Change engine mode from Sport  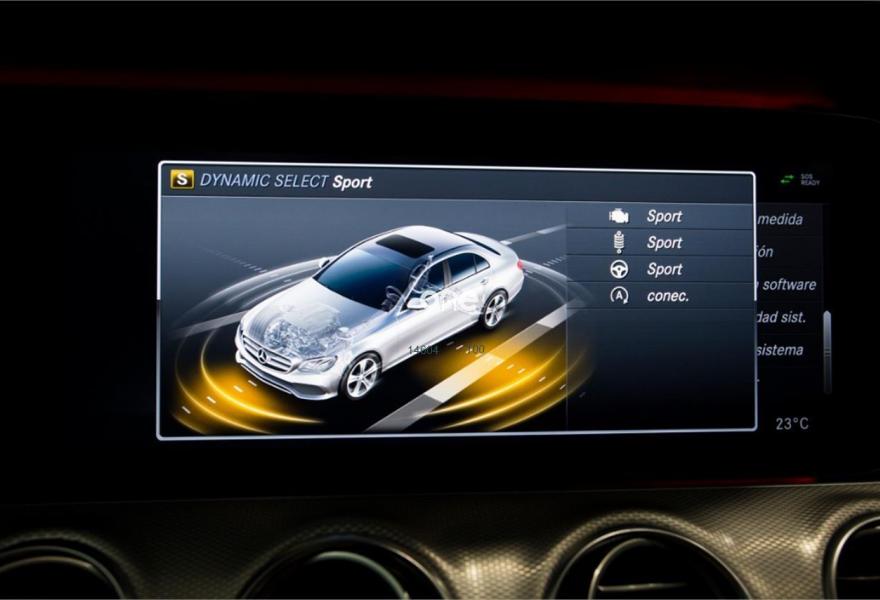[x=664, y=216]
